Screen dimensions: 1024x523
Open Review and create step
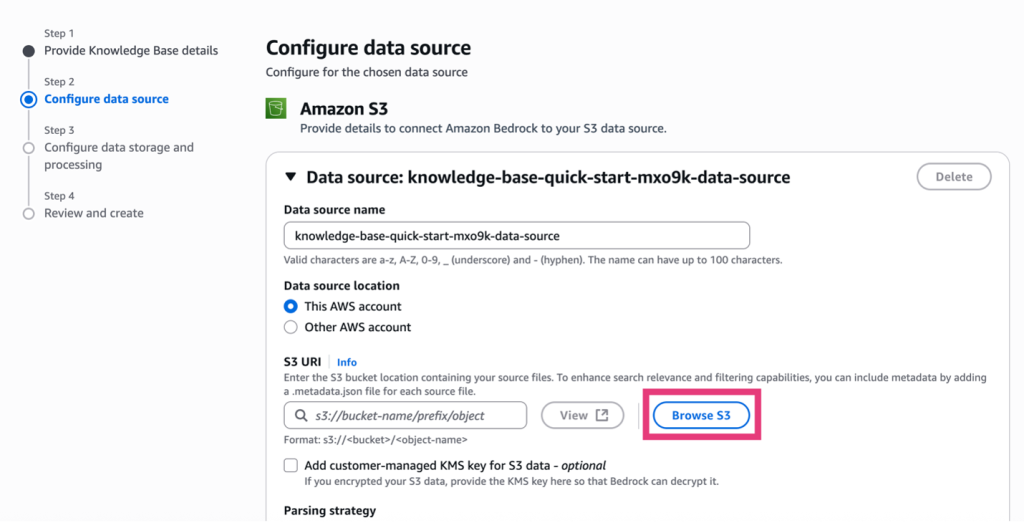(x=94, y=213)
